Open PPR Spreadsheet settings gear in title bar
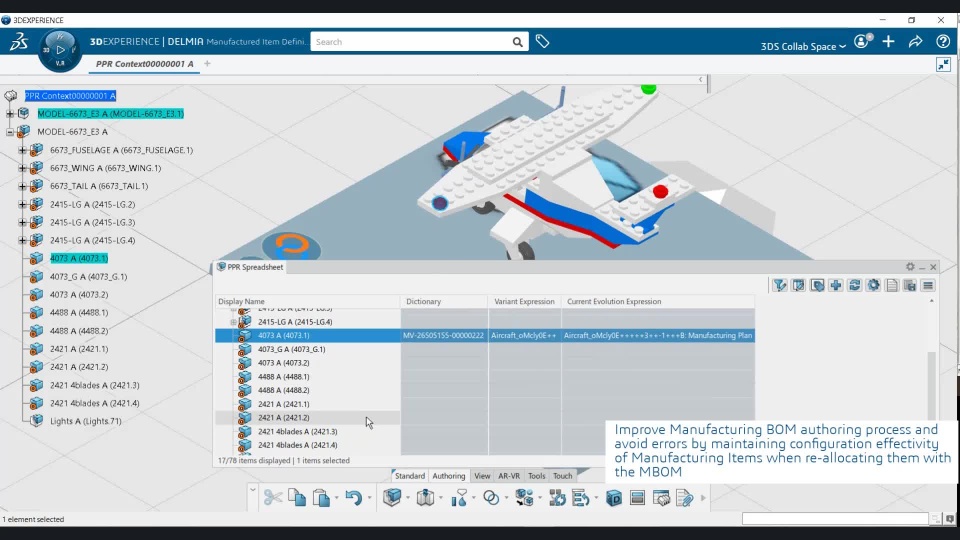 (x=910, y=267)
